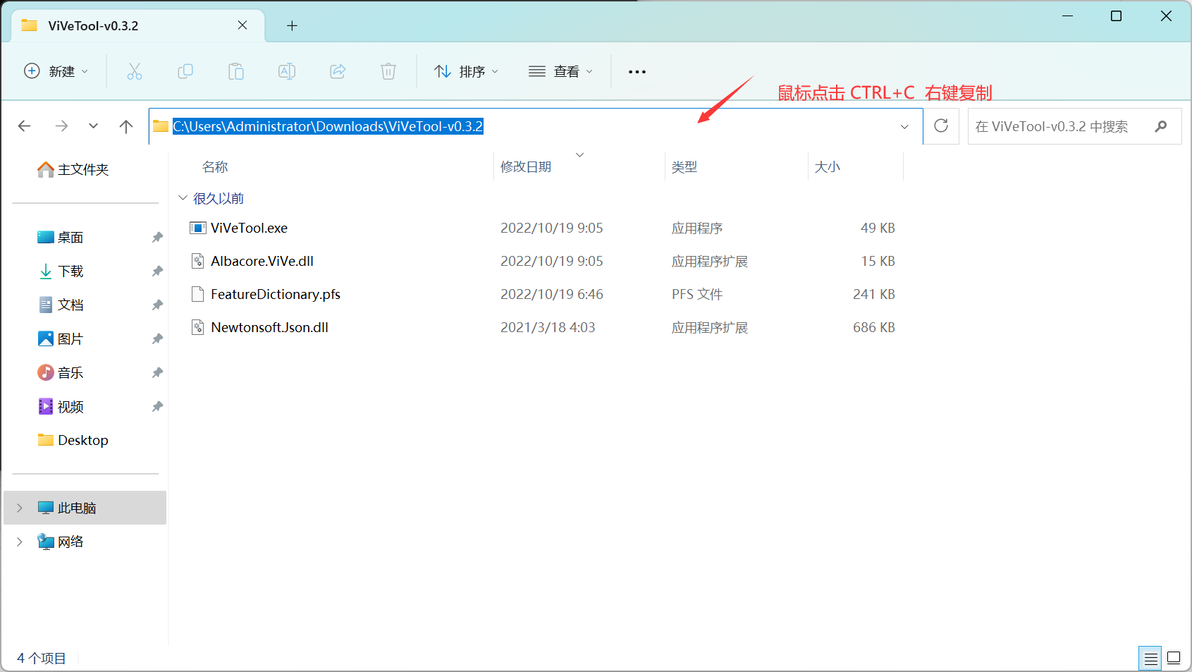The width and height of the screenshot is (1192, 672).
Task: Click the Share icon in toolbar
Action: click(338, 71)
